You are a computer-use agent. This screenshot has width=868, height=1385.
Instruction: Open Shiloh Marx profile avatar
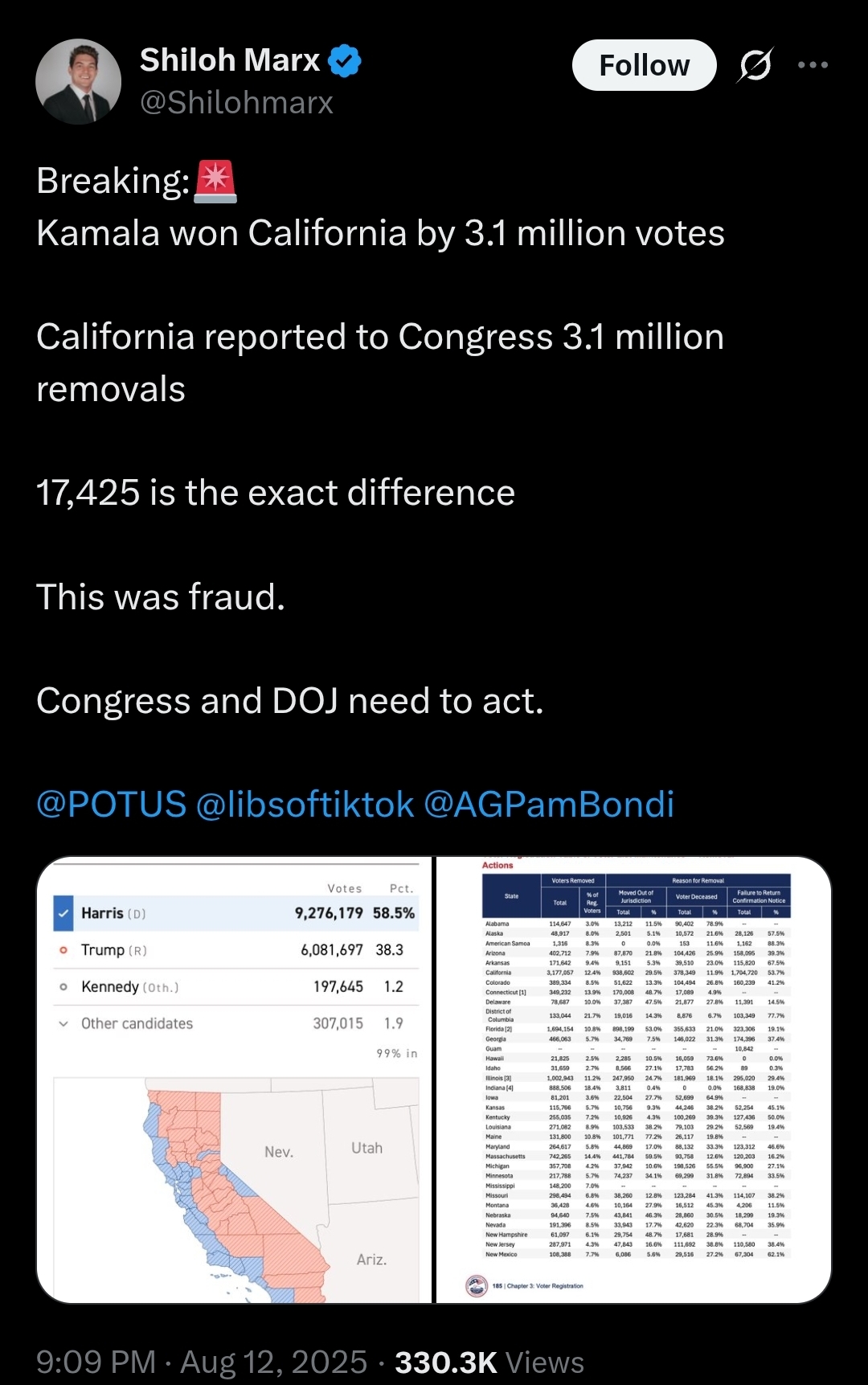click(78, 82)
